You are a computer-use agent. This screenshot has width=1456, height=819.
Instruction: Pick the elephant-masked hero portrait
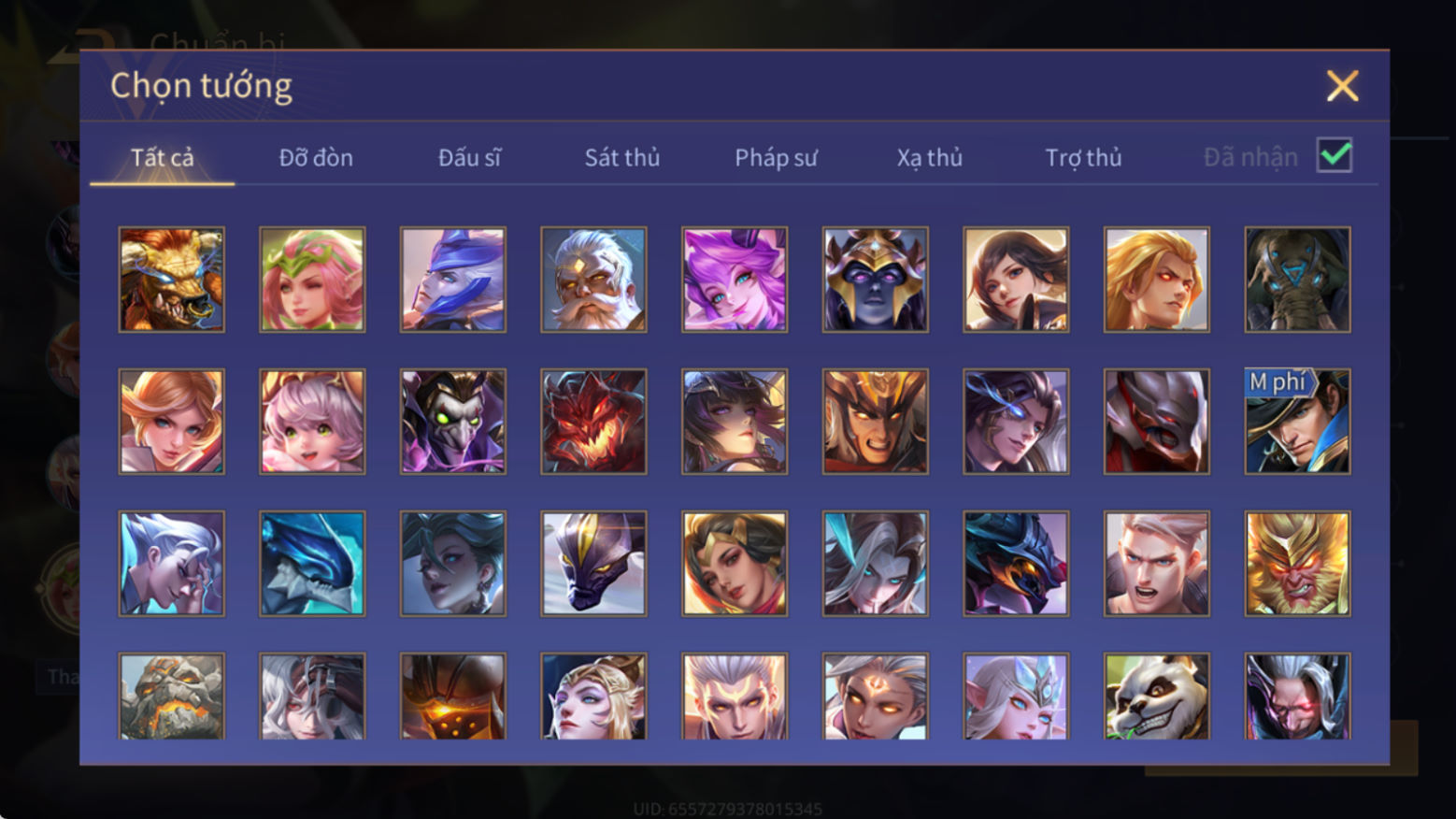(x=1297, y=280)
